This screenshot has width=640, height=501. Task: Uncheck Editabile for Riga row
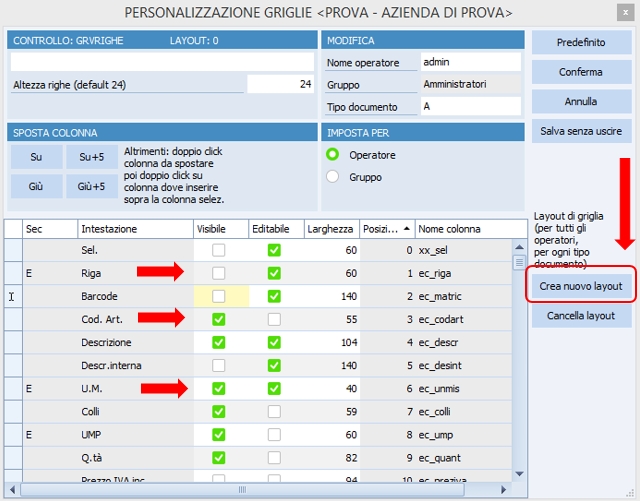(274, 273)
